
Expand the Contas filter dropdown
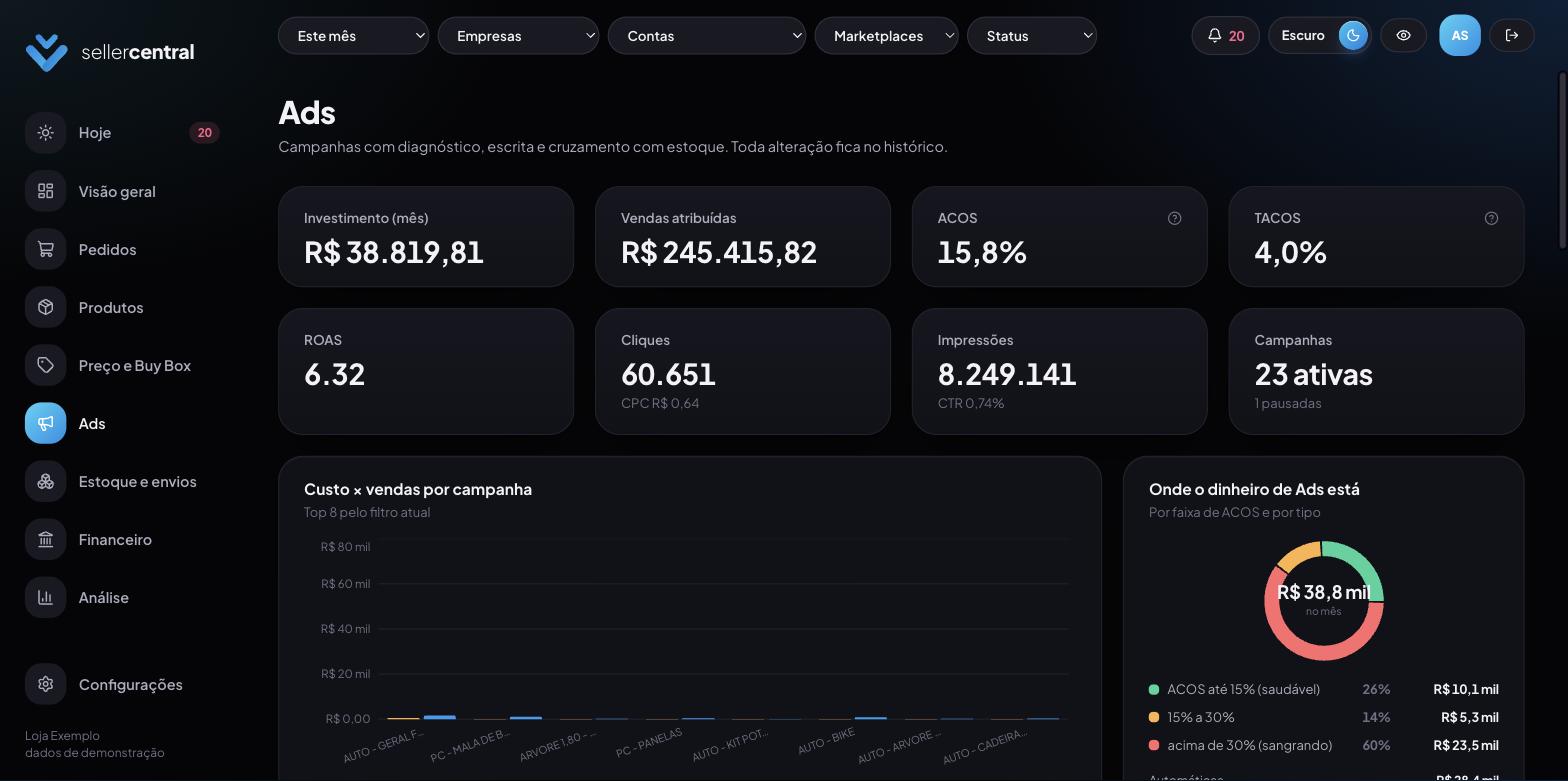click(707, 35)
